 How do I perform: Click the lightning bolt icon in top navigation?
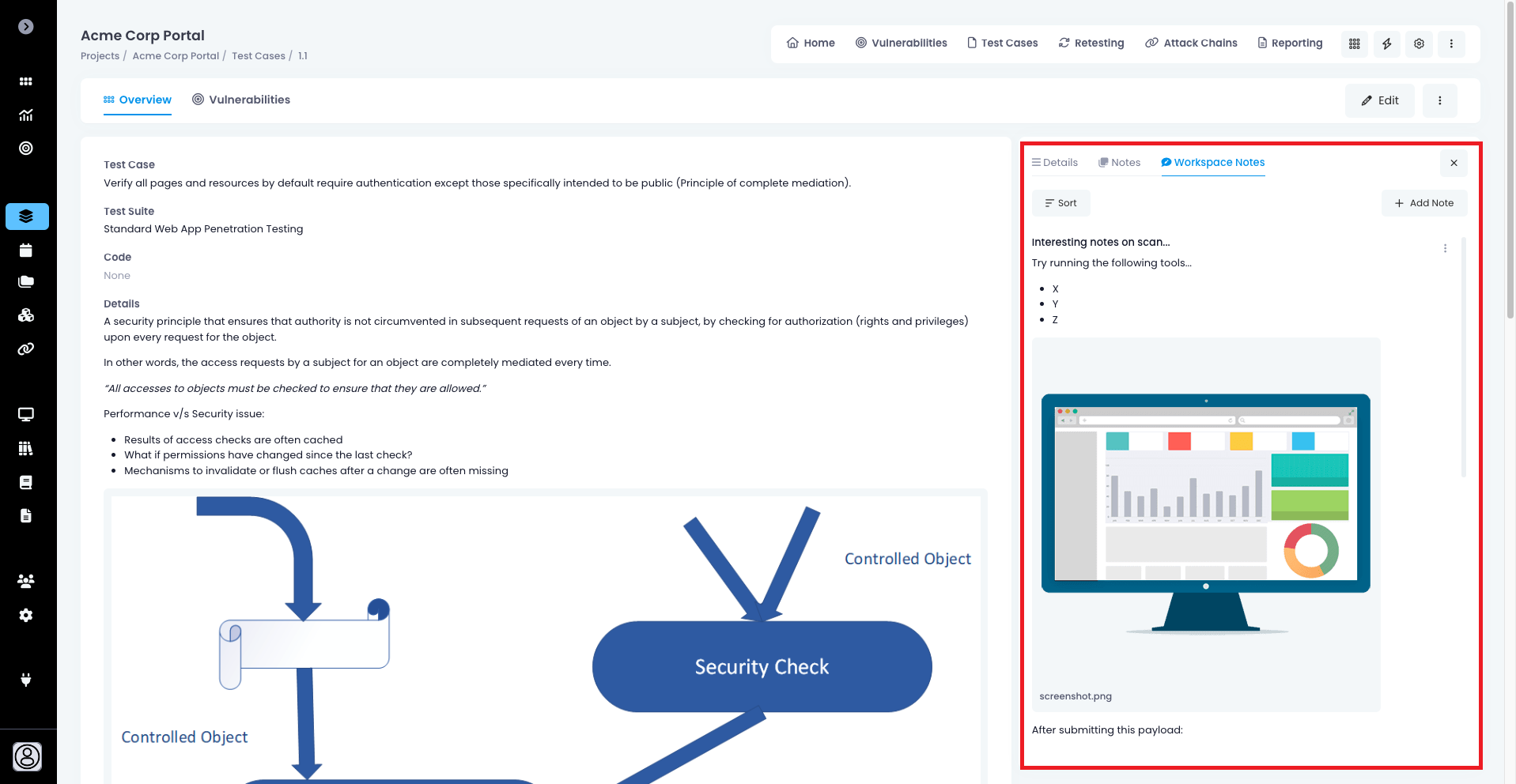click(x=1386, y=43)
